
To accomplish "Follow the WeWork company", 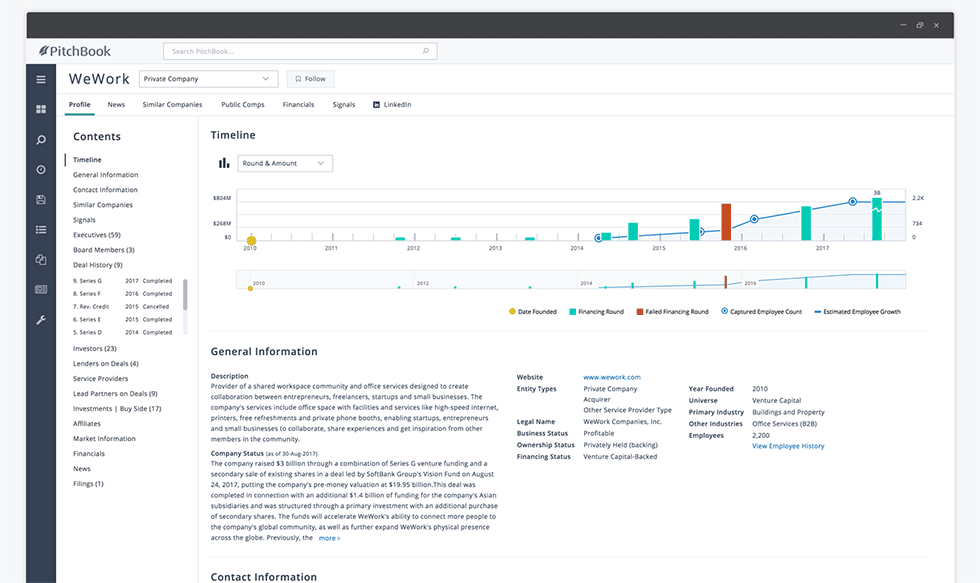I will click(x=311, y=79).
